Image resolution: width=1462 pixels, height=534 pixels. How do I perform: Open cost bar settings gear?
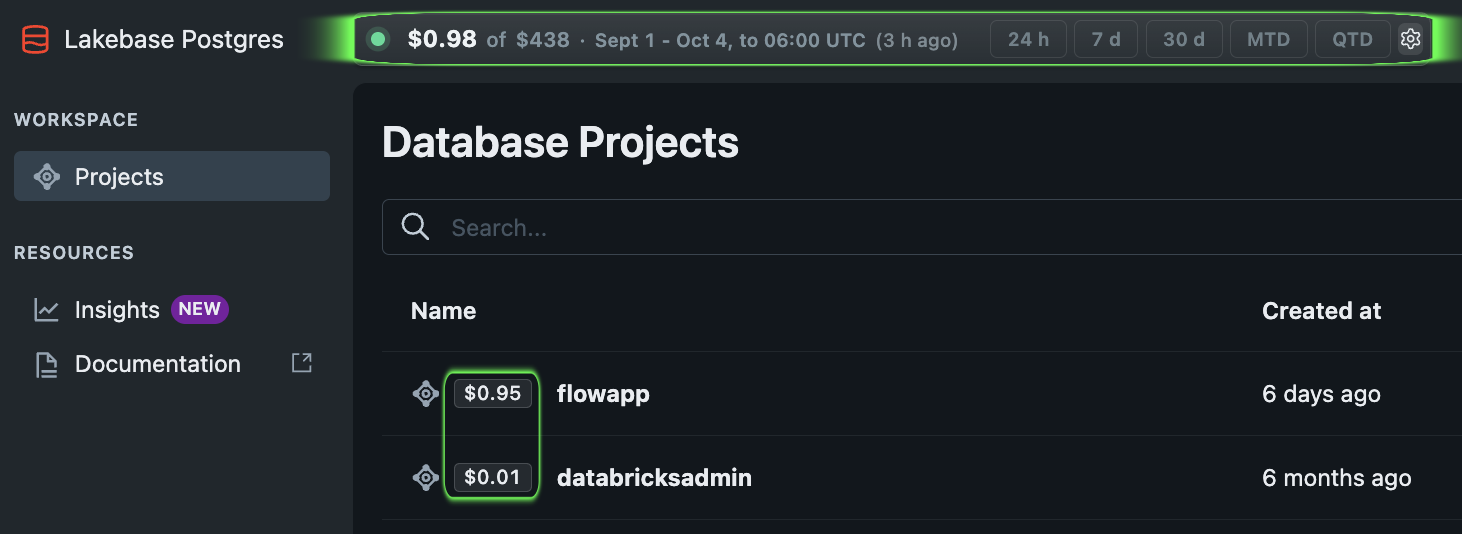(x=1410, y=39)
